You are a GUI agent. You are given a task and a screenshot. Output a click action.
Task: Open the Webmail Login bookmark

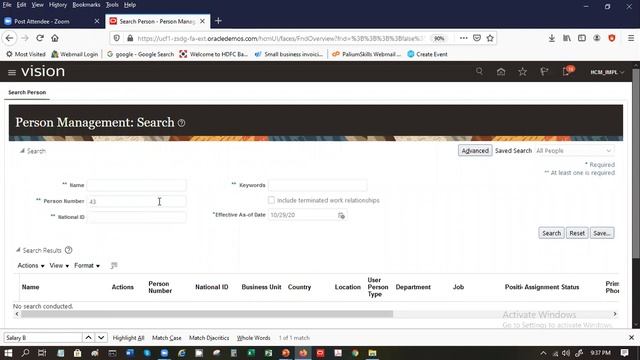tap(75, 54)
